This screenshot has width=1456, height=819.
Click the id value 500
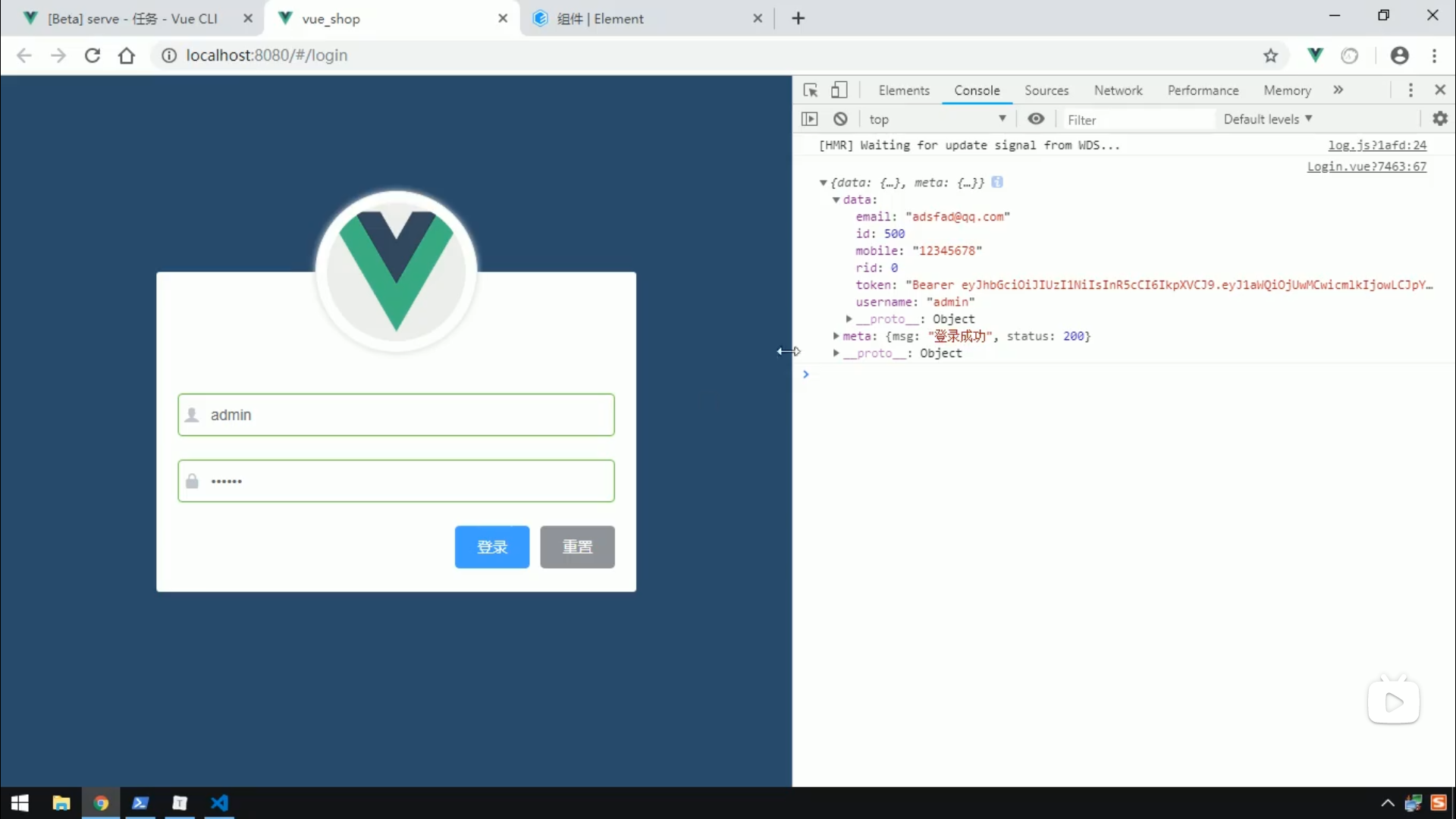tap(894, 234)
